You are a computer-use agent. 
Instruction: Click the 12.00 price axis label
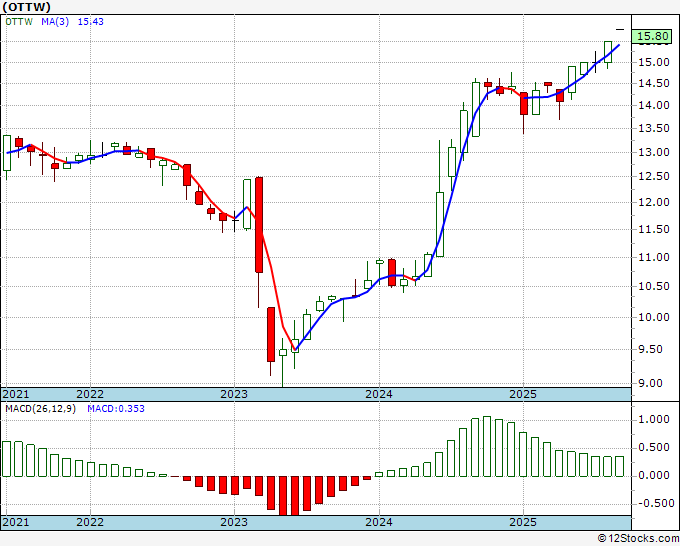point(654,203)
